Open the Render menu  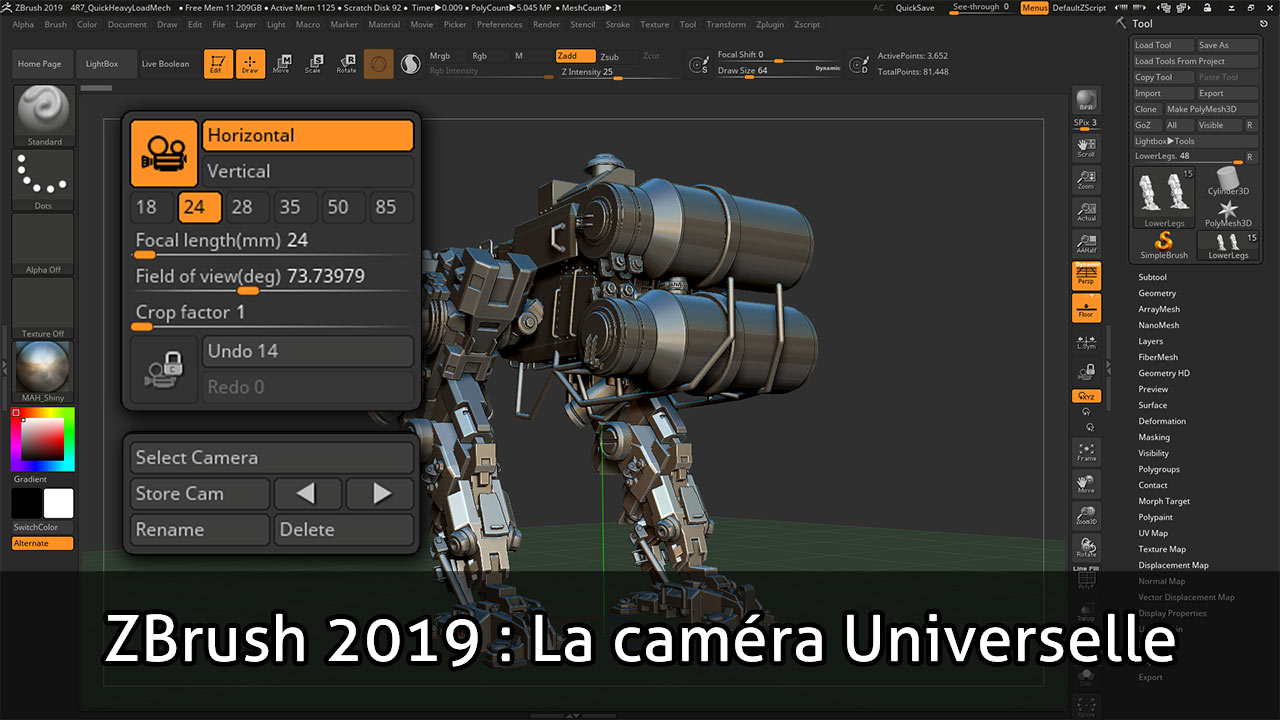click(x=546, y=24)
